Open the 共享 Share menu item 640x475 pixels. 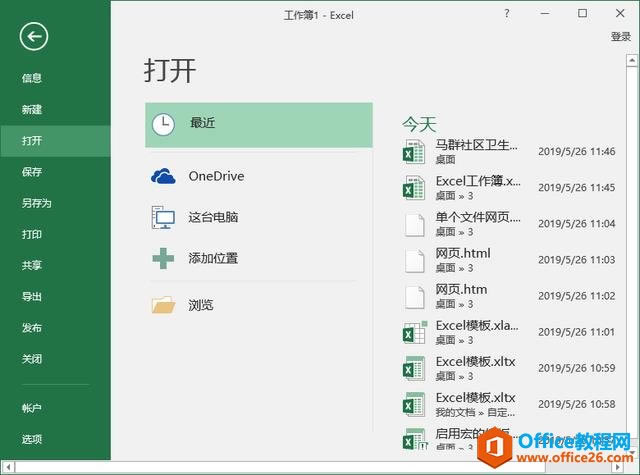click(32, 265)
